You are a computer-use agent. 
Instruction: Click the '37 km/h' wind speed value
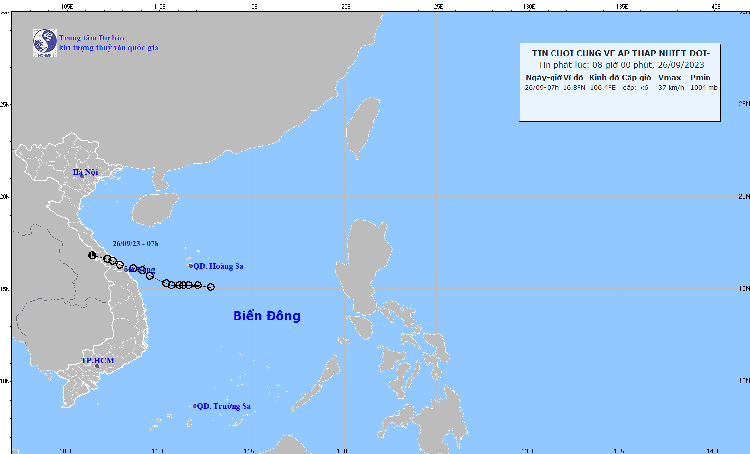(x=671, y=88)
